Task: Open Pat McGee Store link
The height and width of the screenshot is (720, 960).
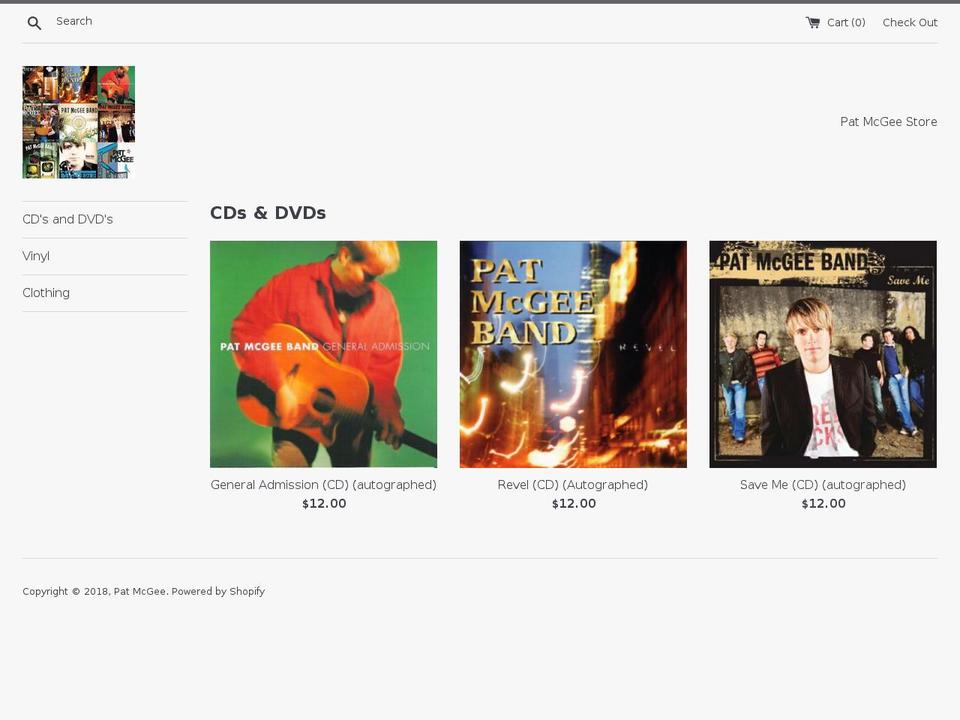Action: pos(888,122)
